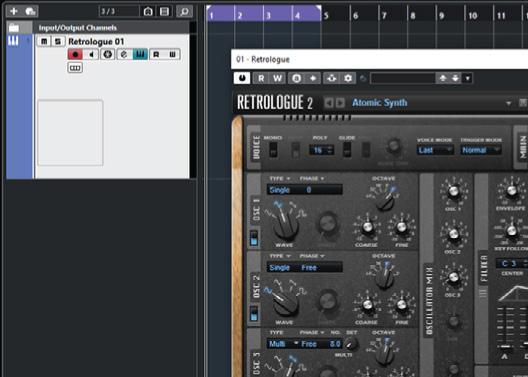Toggle plugin Write Automation W button

point(277,78)
